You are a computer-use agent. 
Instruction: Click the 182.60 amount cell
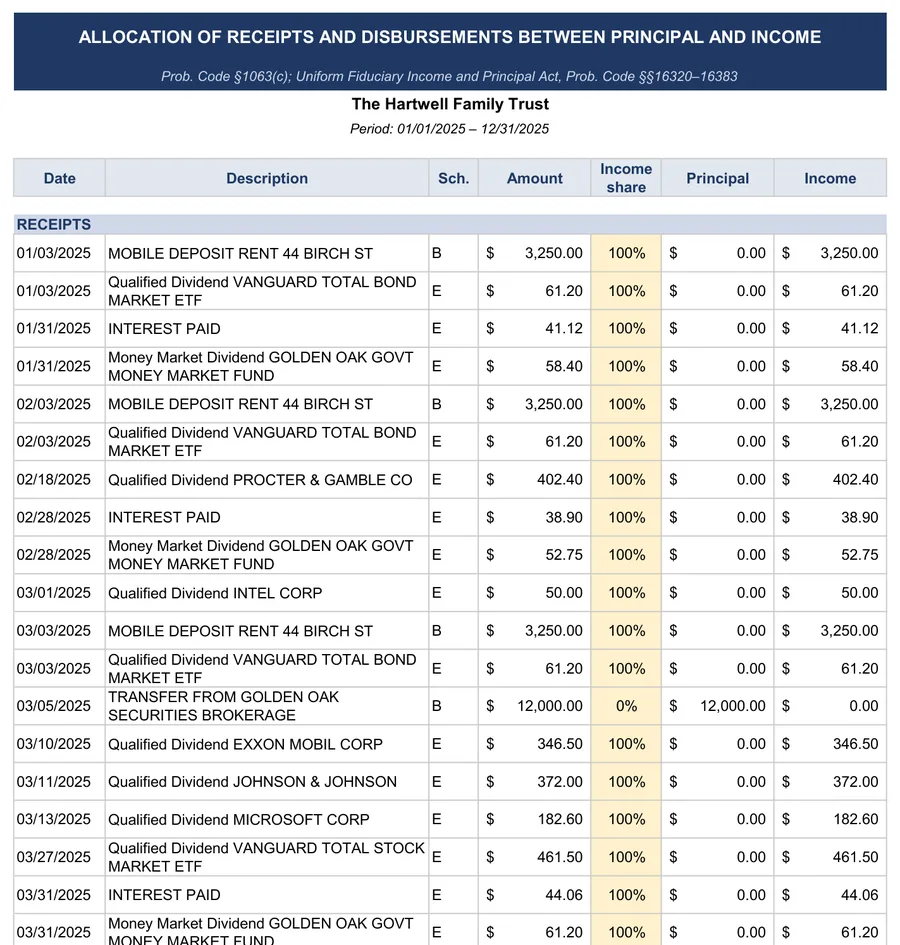535,819
